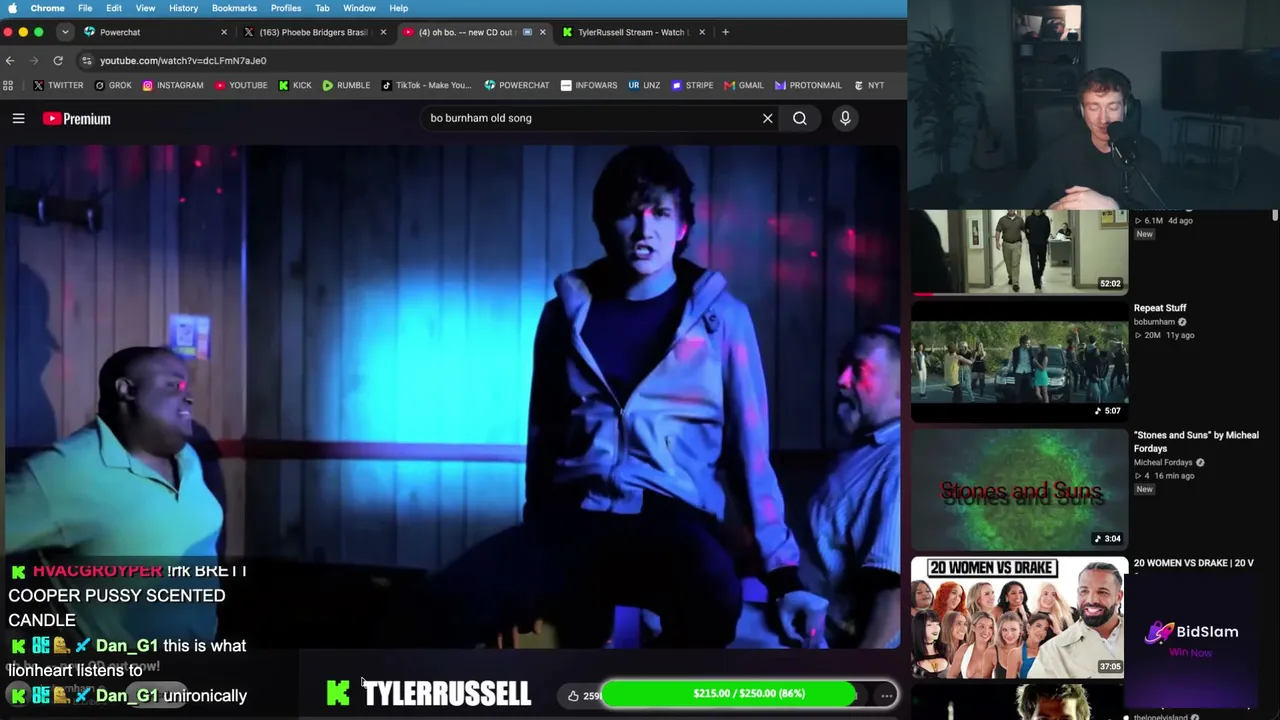Open the STRIPE bookmark

(692, 85)
